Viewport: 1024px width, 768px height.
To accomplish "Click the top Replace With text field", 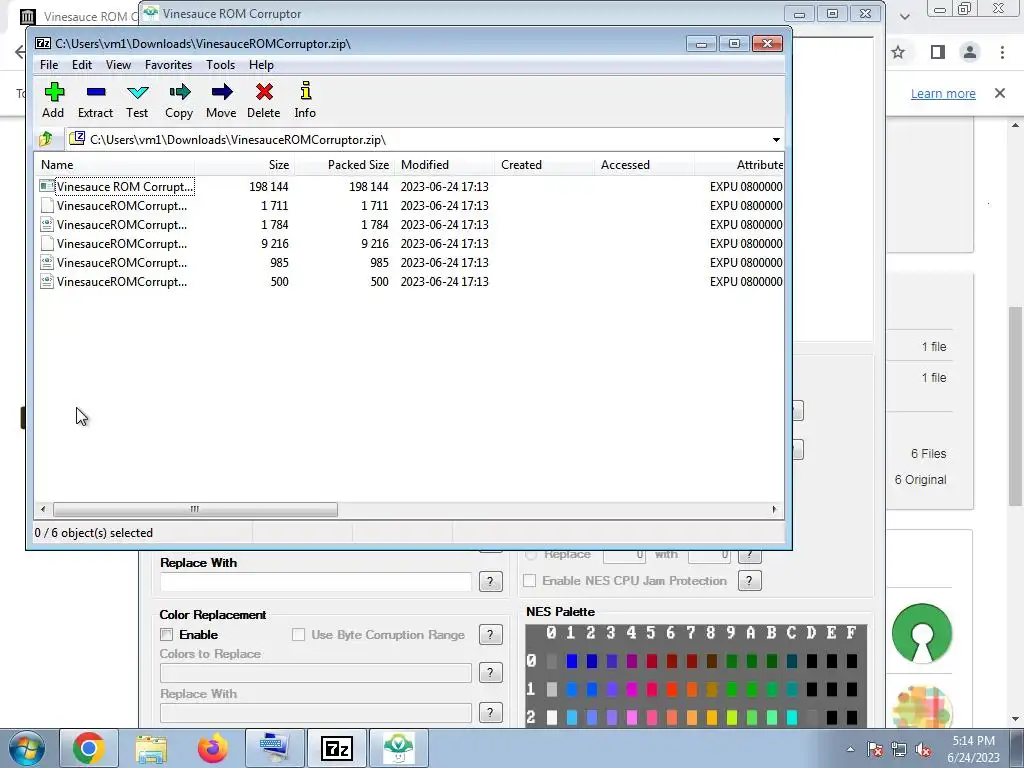I will pyautogui.click(x=315, y=582).
